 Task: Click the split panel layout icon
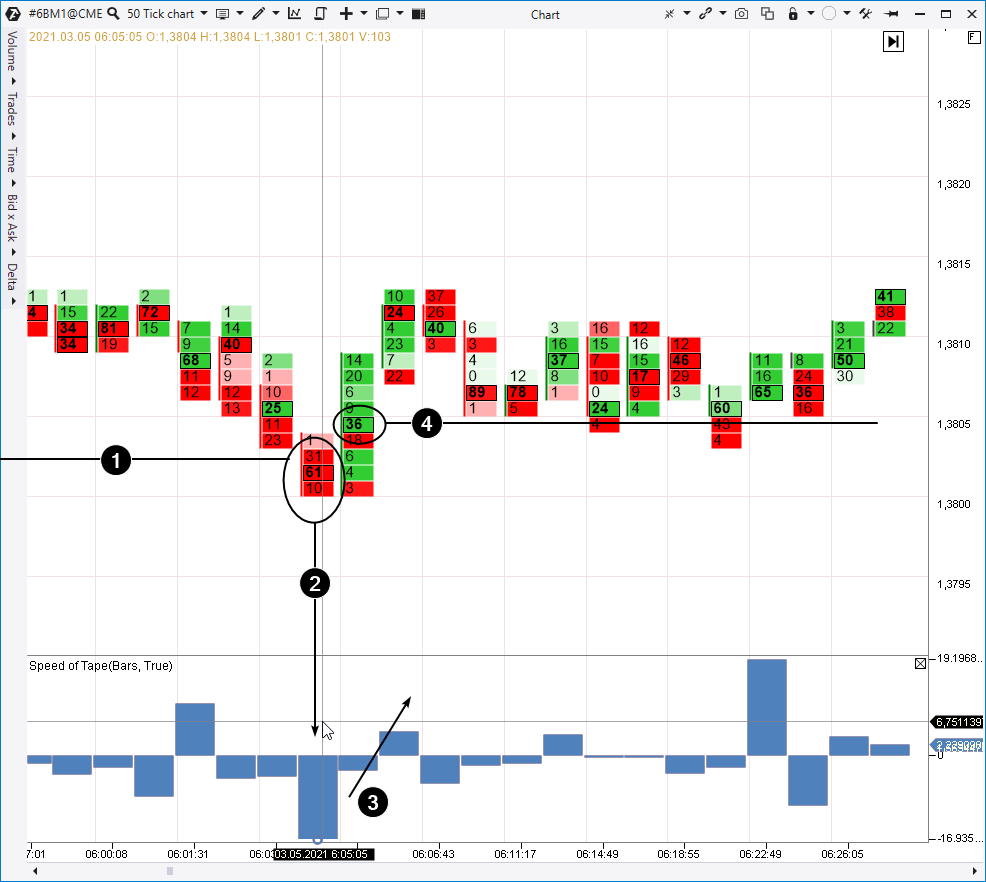pos(418,14)
